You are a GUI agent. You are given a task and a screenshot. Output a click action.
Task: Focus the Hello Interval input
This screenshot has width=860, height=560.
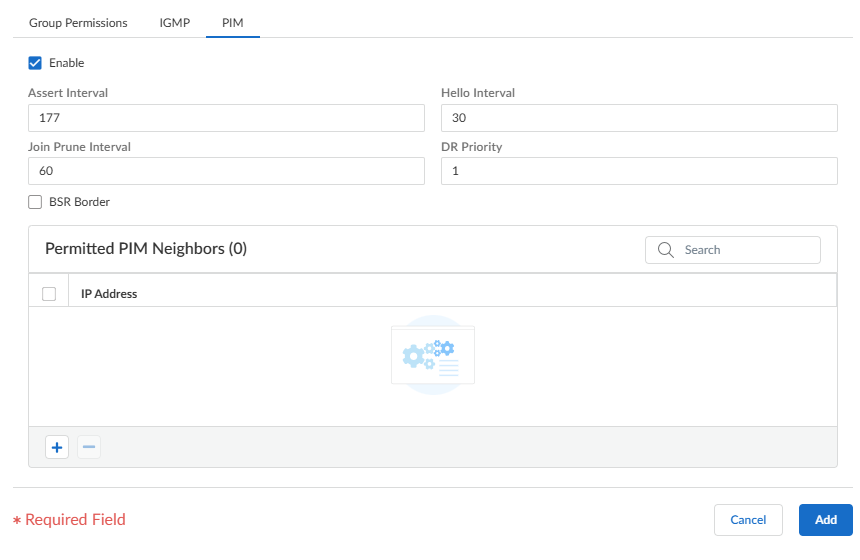point(639,118)
